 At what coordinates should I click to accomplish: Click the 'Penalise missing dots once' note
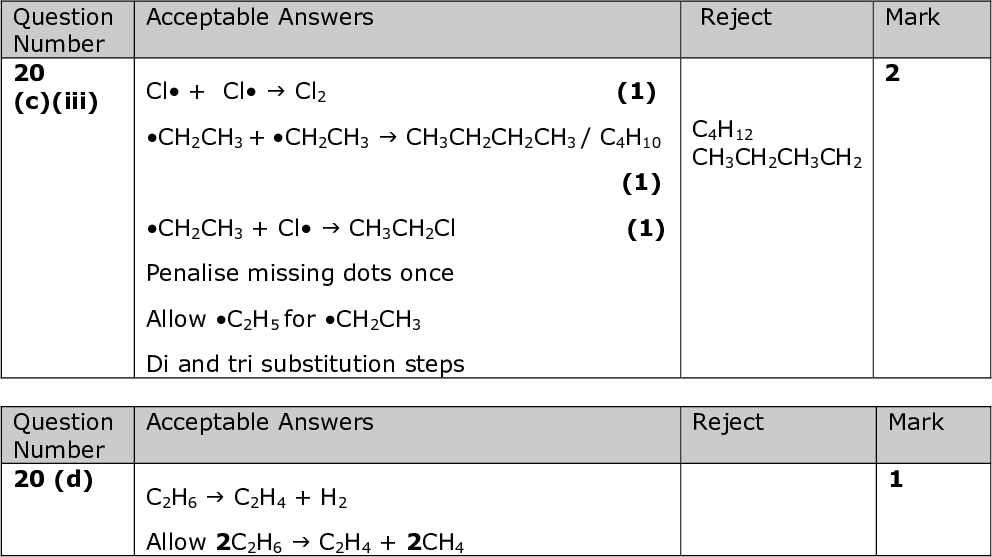299,274
